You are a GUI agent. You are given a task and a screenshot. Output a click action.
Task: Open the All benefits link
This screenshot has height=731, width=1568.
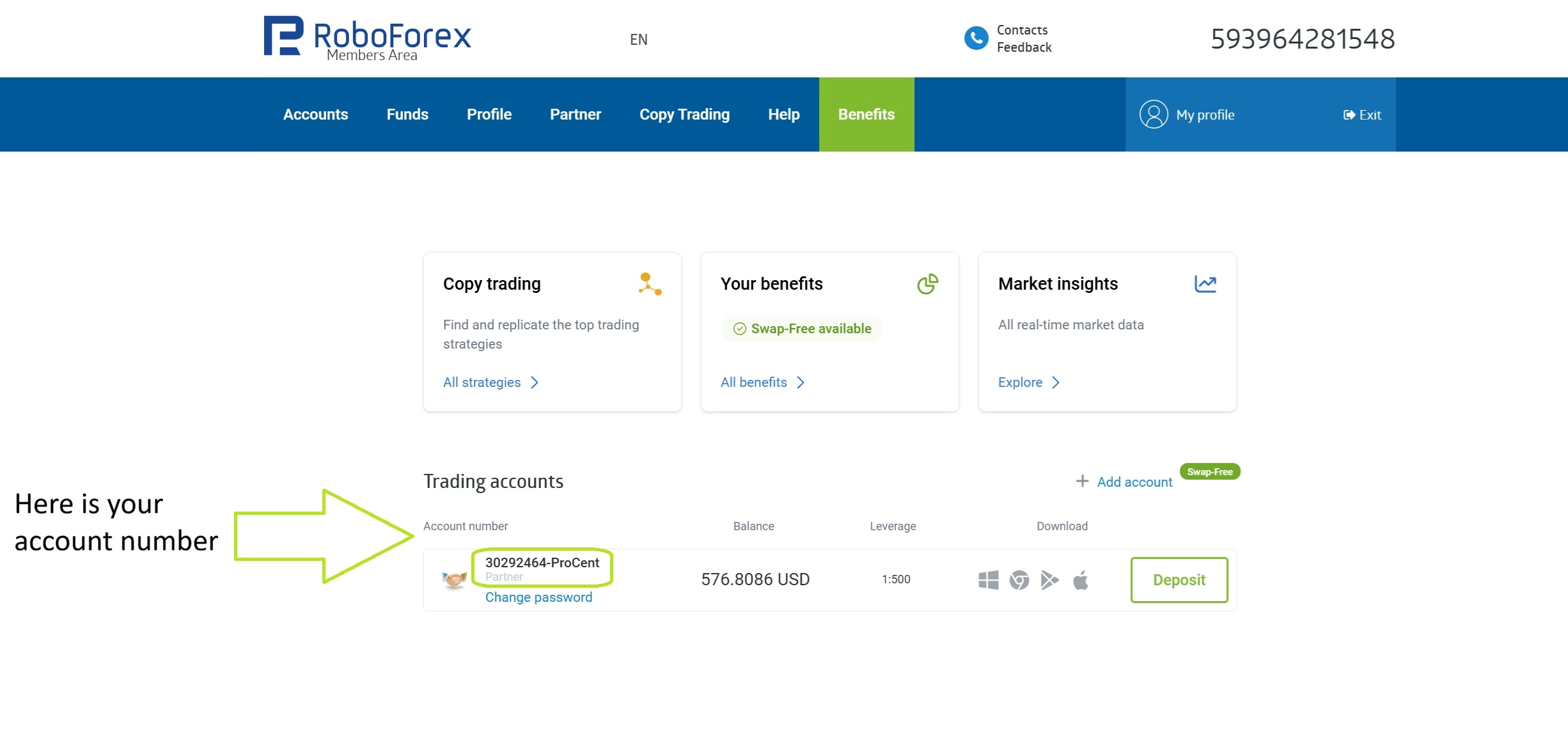[x=753, y=382]
